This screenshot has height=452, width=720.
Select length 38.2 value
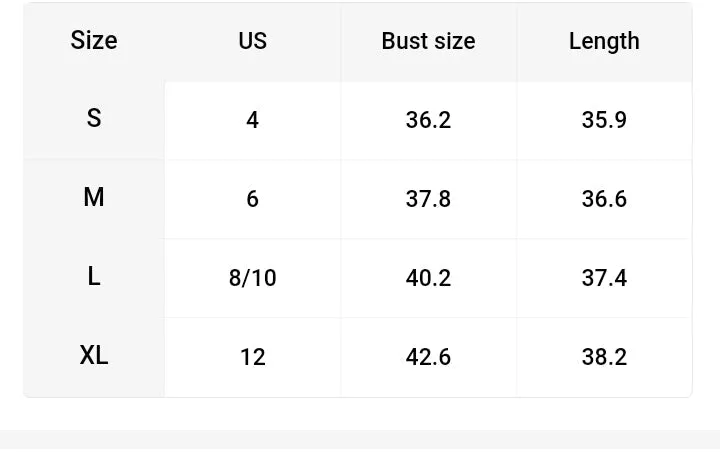604,357
